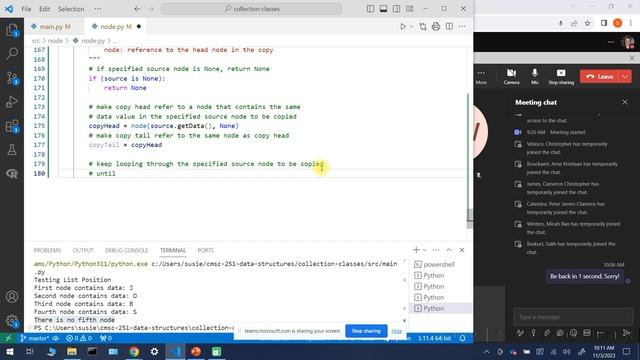
Task: Open the Chrome taskbar icon
Action: (134, 351)
